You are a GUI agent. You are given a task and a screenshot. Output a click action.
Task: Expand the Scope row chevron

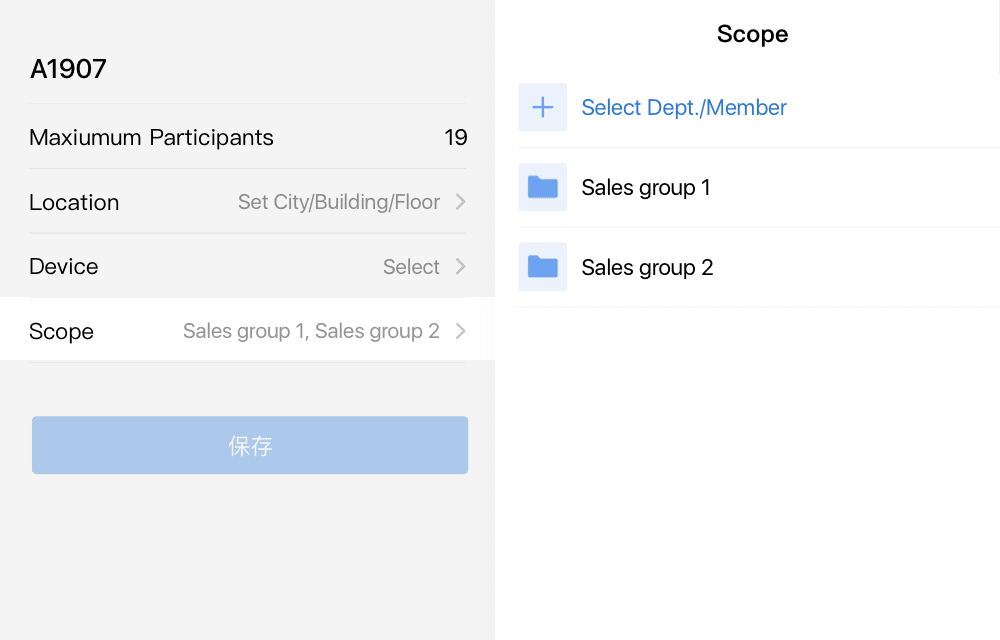click(460, 331)
